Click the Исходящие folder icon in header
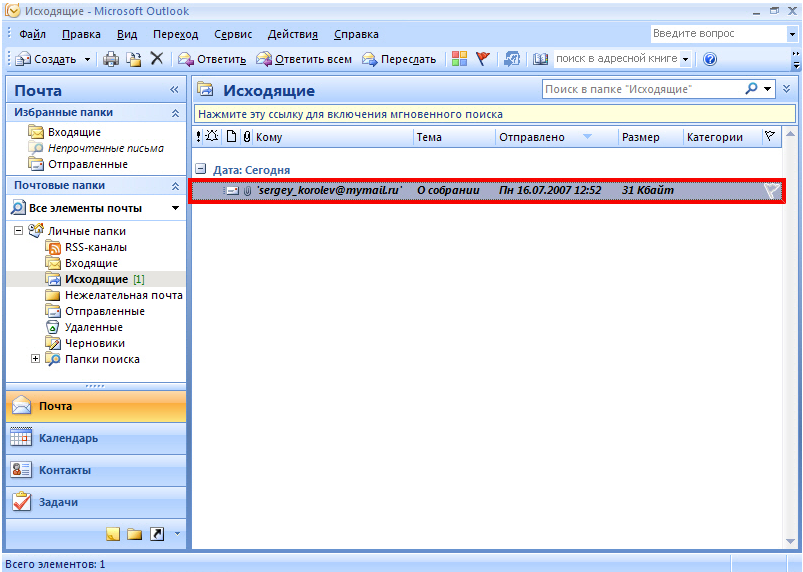The width and height of the screenshot is (803, 572). tap(205, 90)
